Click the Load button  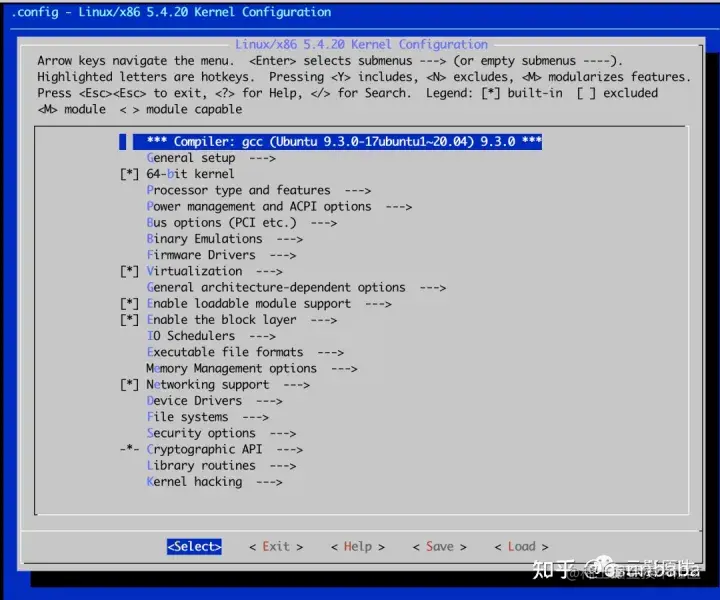[x=521, y=546]
